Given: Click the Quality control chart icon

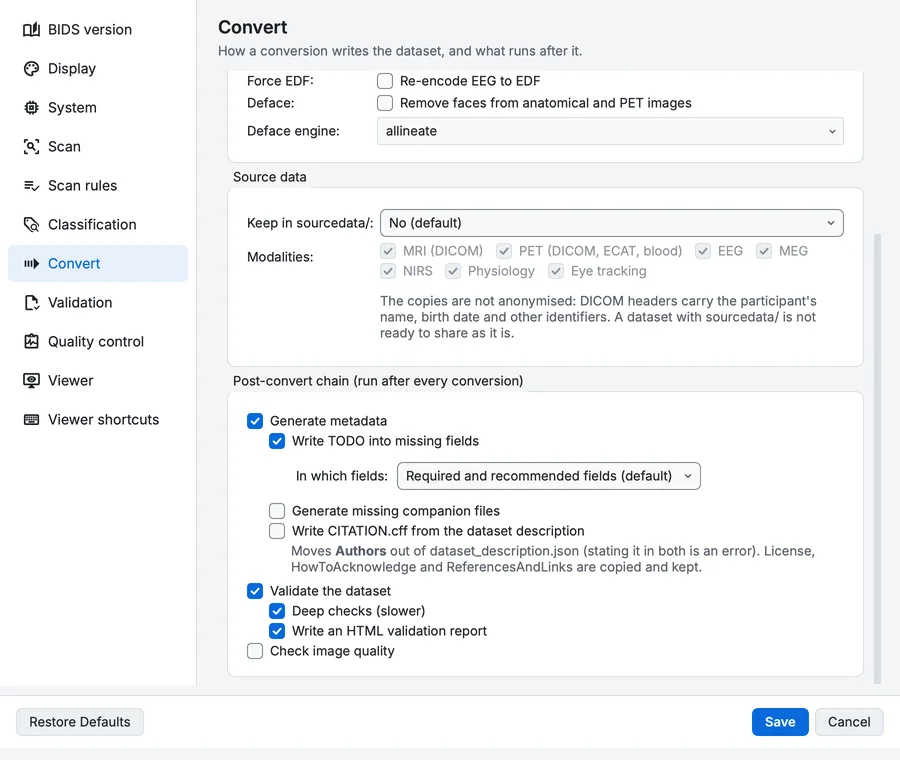Looking at the screenshot, I should click(x=32, y=342).
